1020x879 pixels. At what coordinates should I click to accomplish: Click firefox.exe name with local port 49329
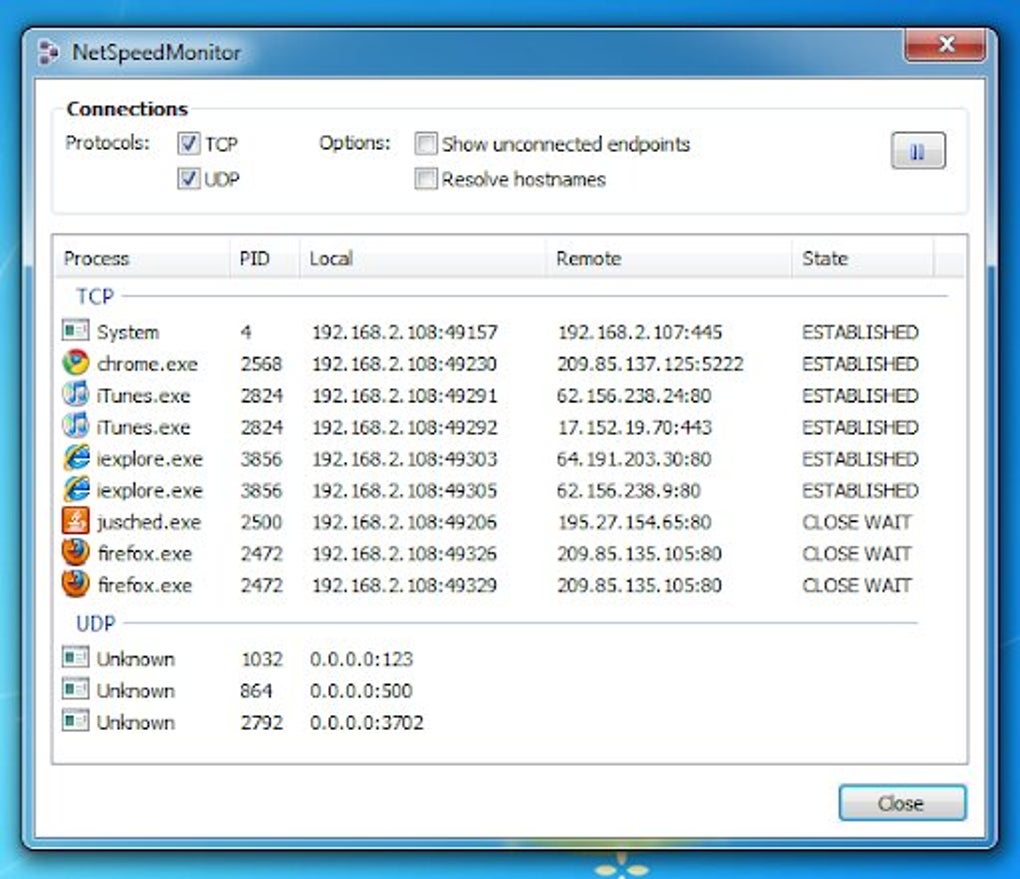tap(144, 586)
